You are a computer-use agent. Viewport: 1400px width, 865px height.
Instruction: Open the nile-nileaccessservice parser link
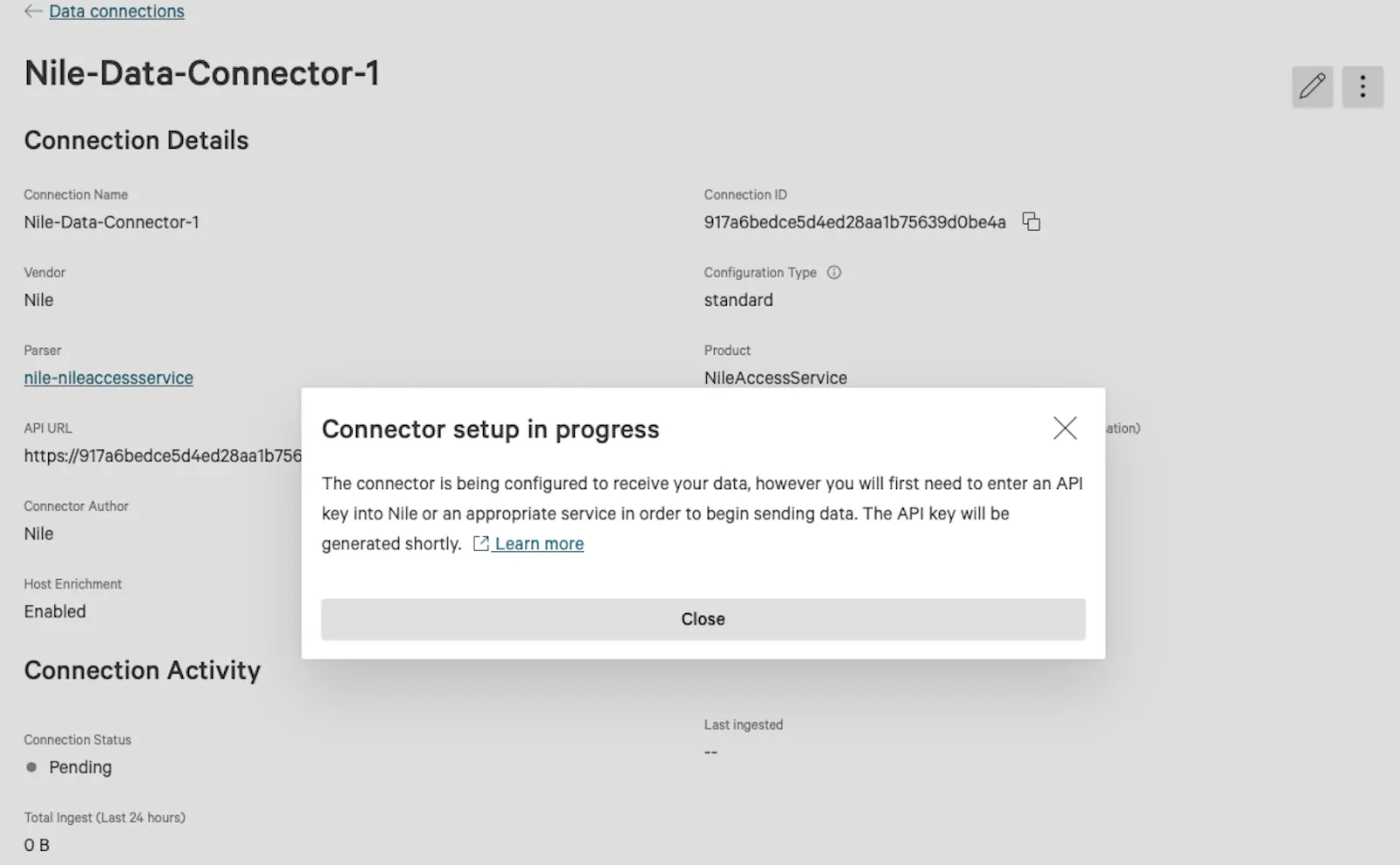pyautogui.click(x=108, y=378)
